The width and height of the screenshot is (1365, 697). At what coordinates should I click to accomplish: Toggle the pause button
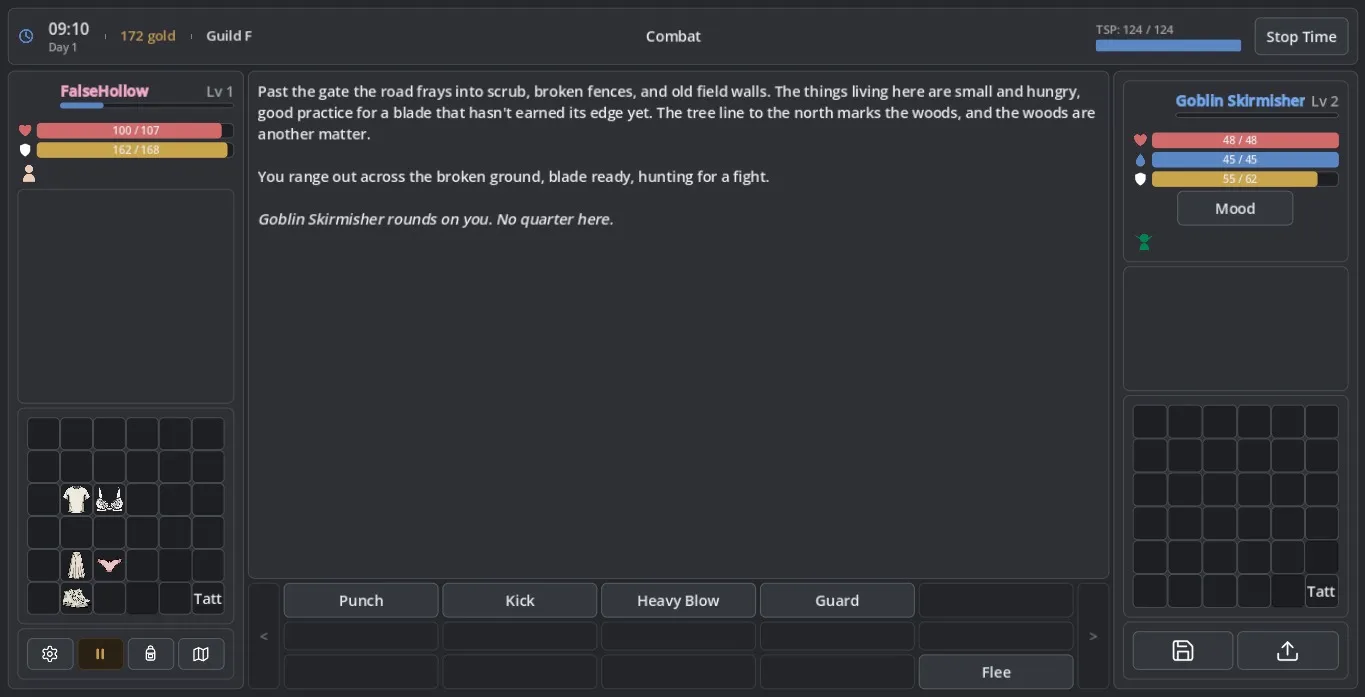[x=100, y=654]
